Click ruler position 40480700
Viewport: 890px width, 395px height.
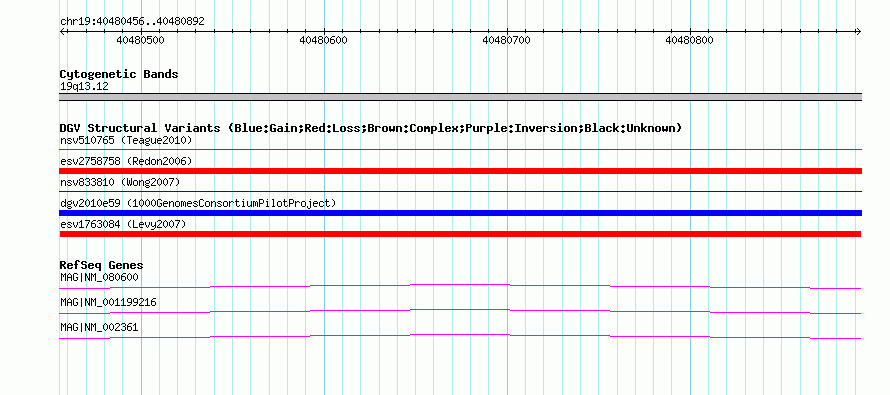point(506,40)
